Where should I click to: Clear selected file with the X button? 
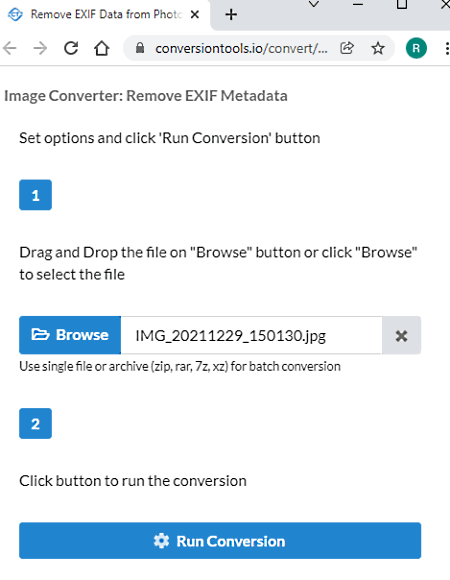pyautogui.click(x=401, y=335)
